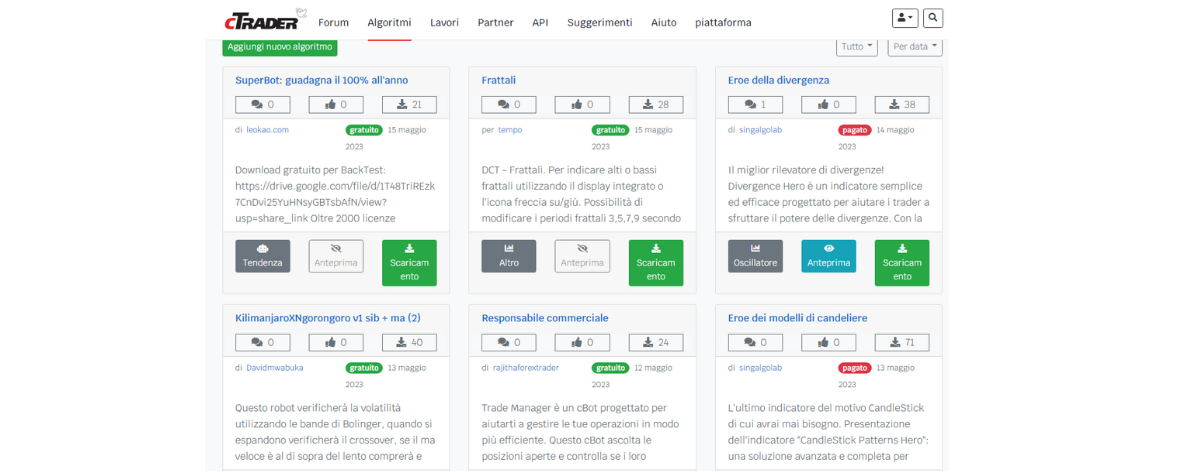Open the API menu item

coord(540,23)
